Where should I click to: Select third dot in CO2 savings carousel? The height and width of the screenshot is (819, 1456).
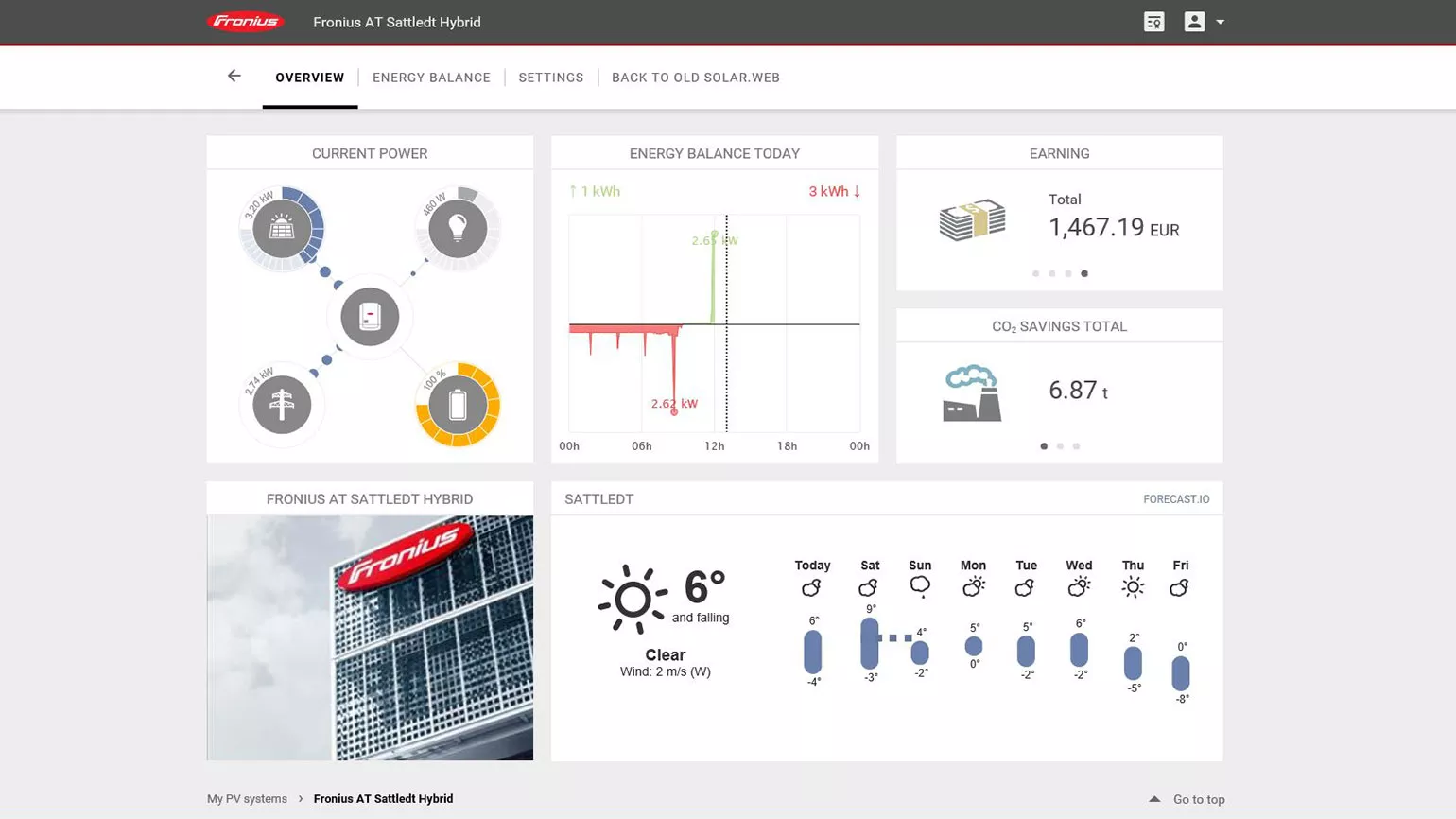(x=1076, y=446)
